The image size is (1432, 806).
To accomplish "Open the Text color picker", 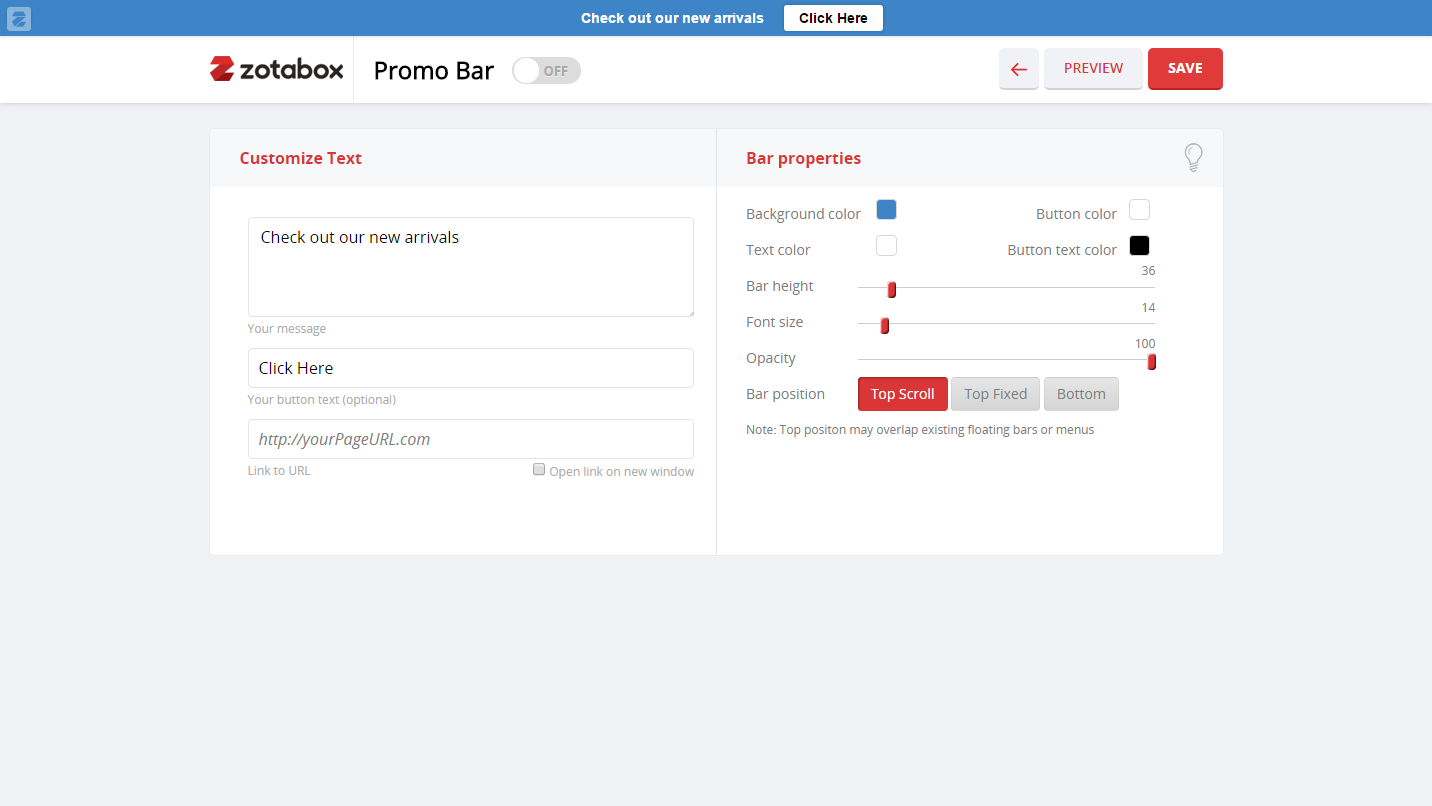I will pos(886,245).
